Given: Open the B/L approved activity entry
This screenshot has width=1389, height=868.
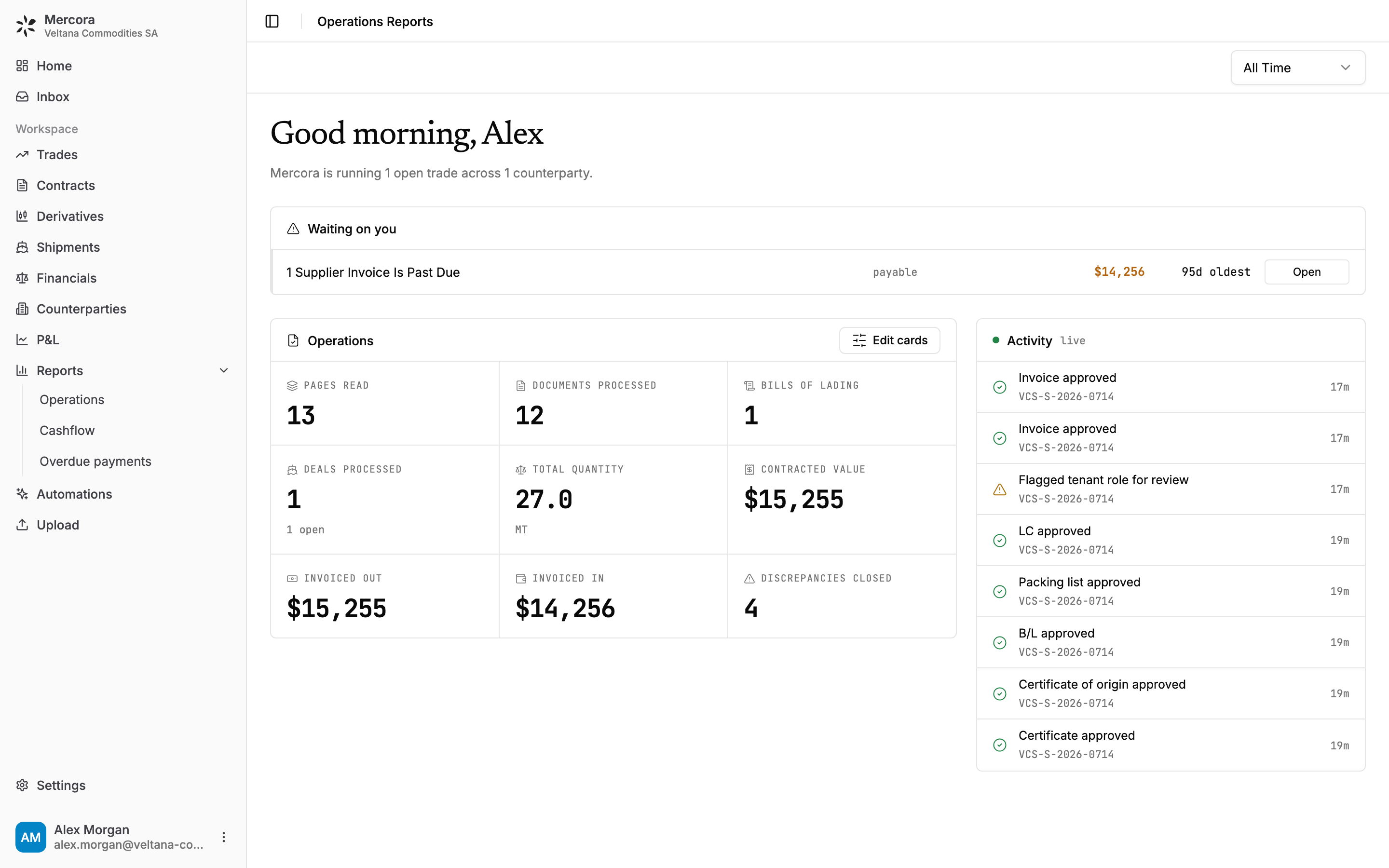Looking at the screenshot, I should [1171, 642].
